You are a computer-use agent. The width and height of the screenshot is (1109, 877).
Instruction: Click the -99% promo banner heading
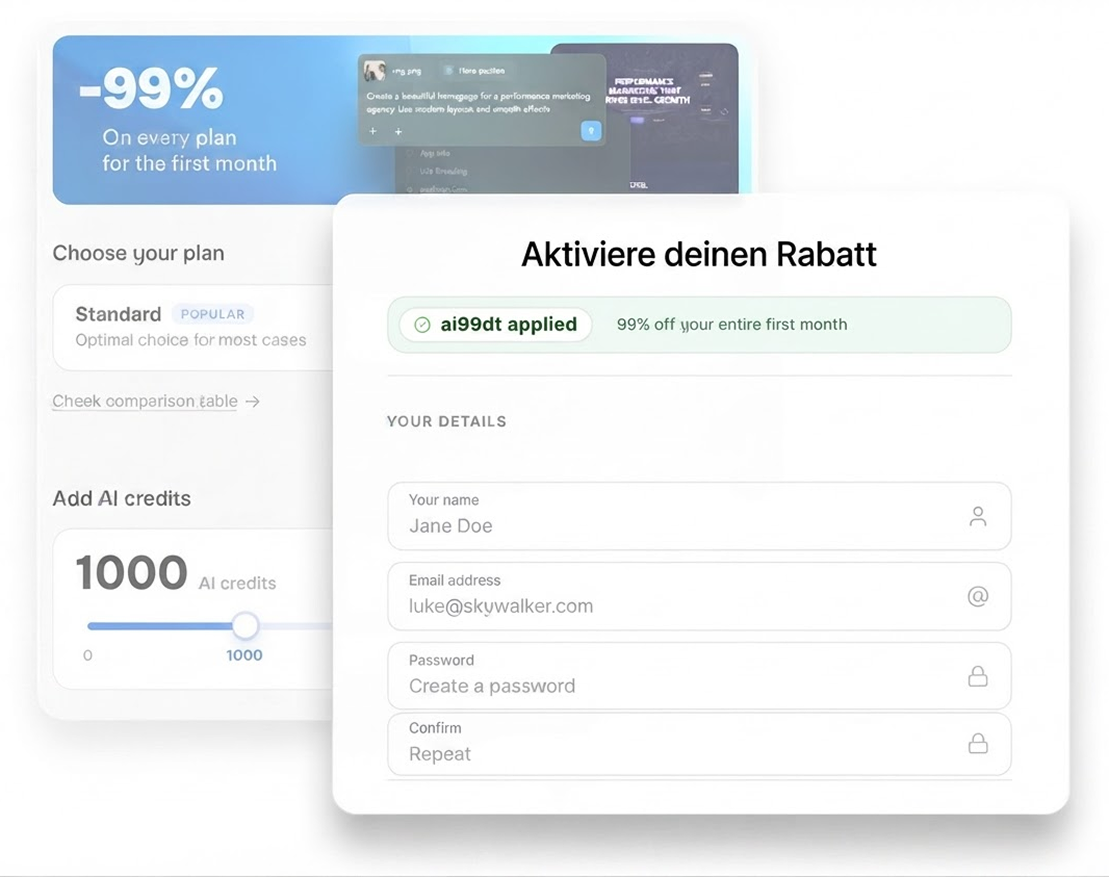(x=151, y=88)
